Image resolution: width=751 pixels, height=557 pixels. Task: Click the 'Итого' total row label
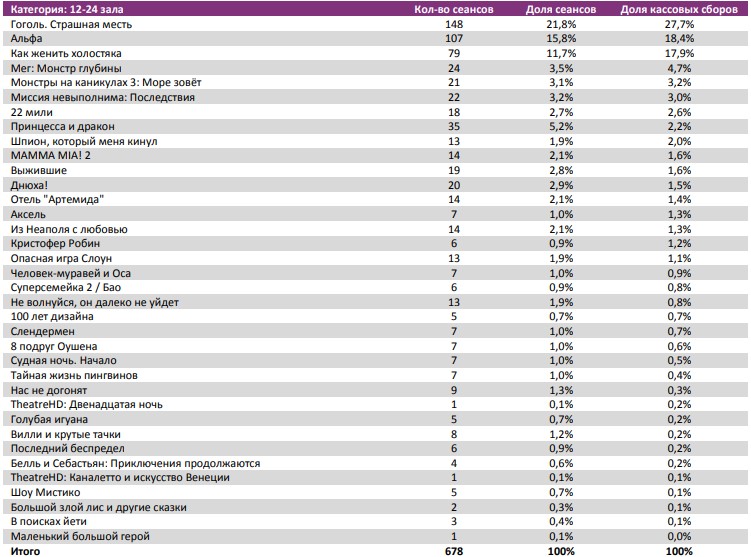27,550
